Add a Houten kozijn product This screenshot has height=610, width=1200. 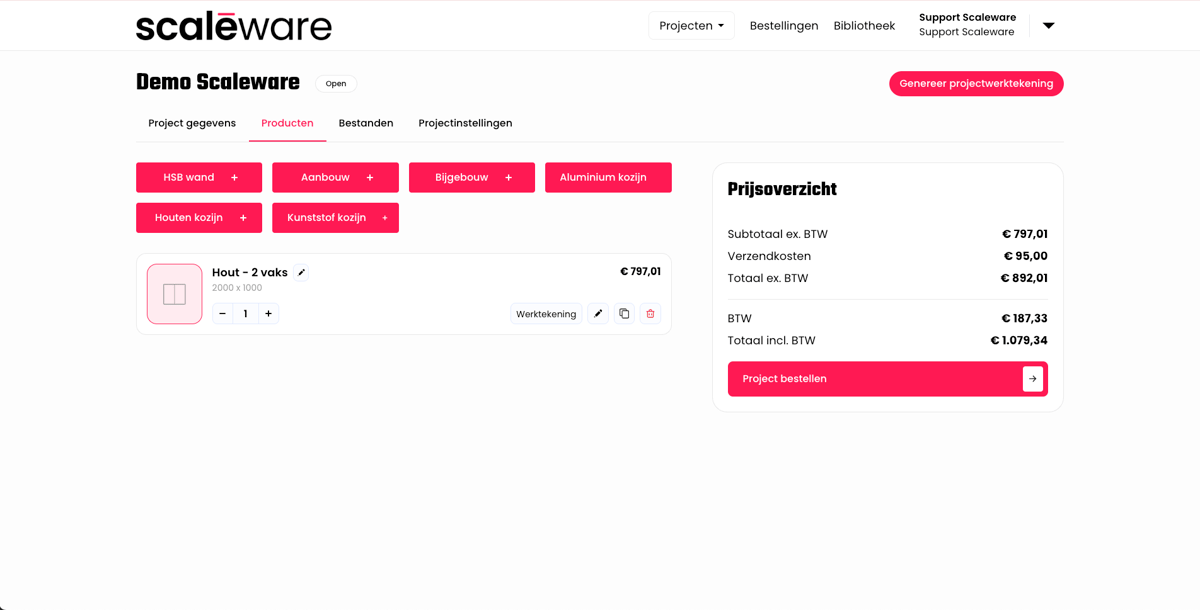click(199, 218)
